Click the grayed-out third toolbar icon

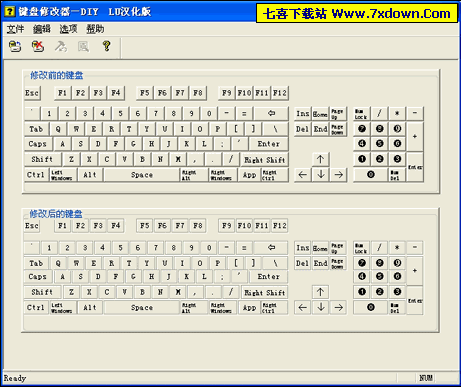click(x=61, y=46)
